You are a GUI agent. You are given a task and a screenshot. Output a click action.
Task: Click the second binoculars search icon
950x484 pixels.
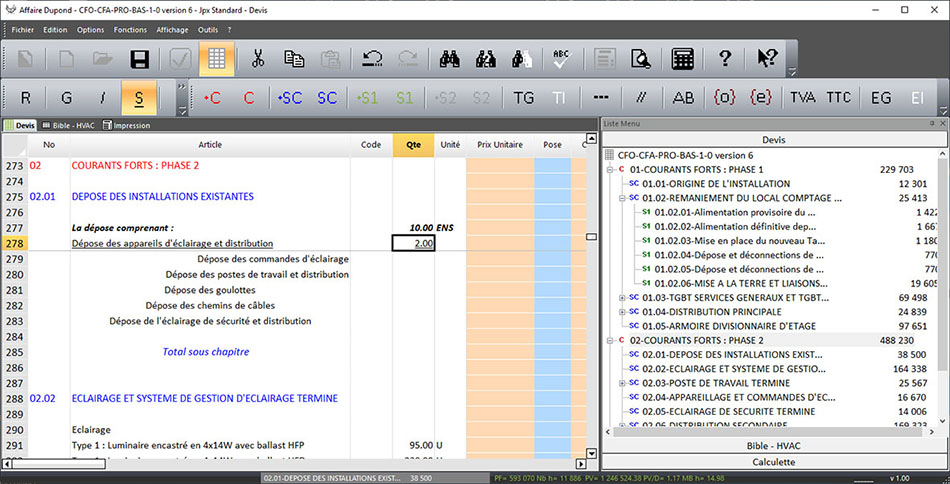click(x=486, y=59)
